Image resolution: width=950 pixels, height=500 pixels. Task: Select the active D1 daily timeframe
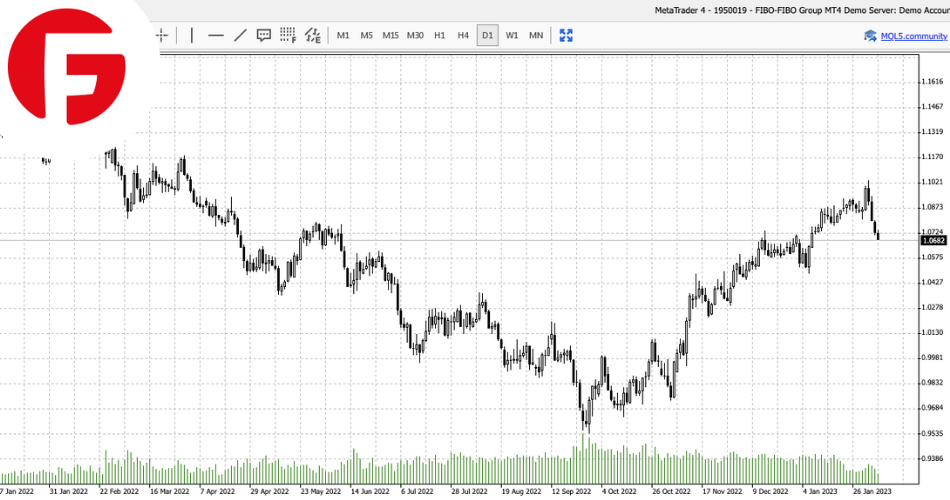tap(488, 35)
